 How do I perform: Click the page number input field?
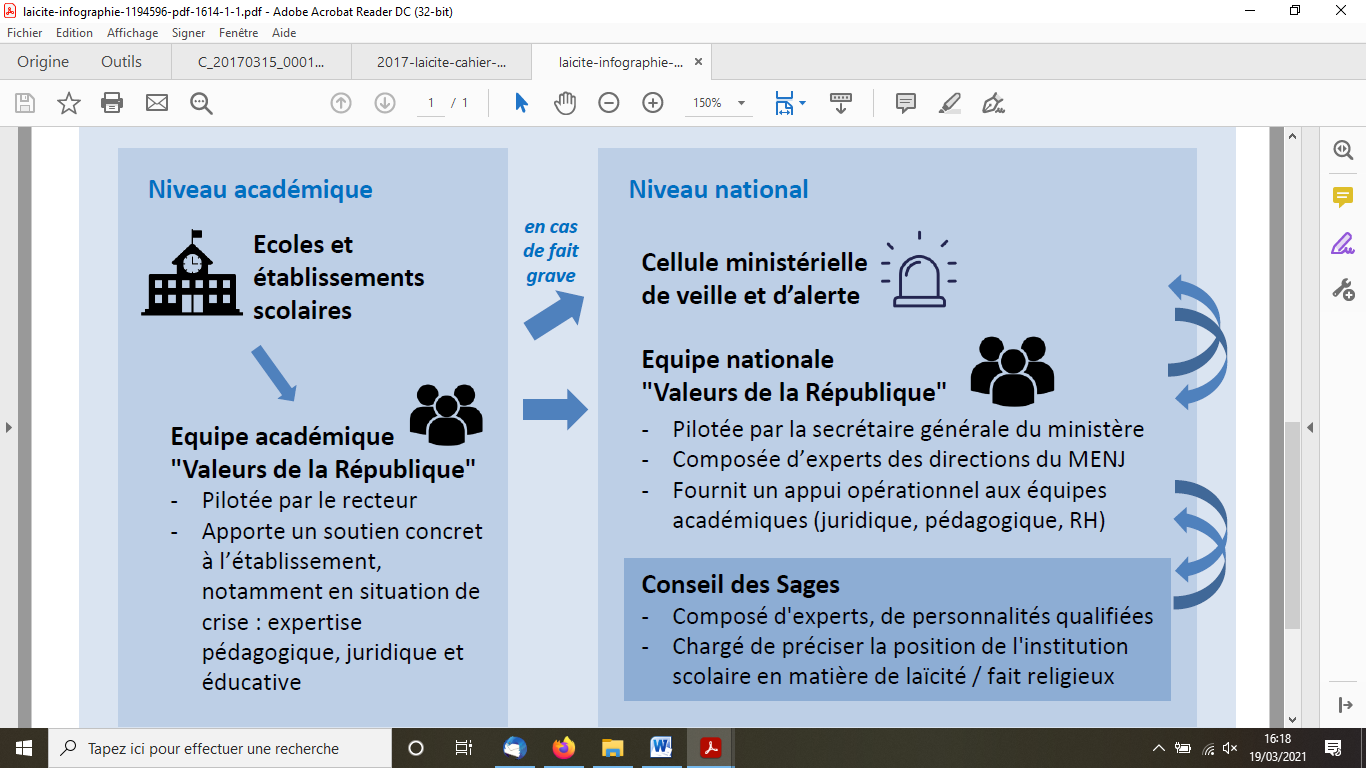pyautogui.click(x=431, y=103)
